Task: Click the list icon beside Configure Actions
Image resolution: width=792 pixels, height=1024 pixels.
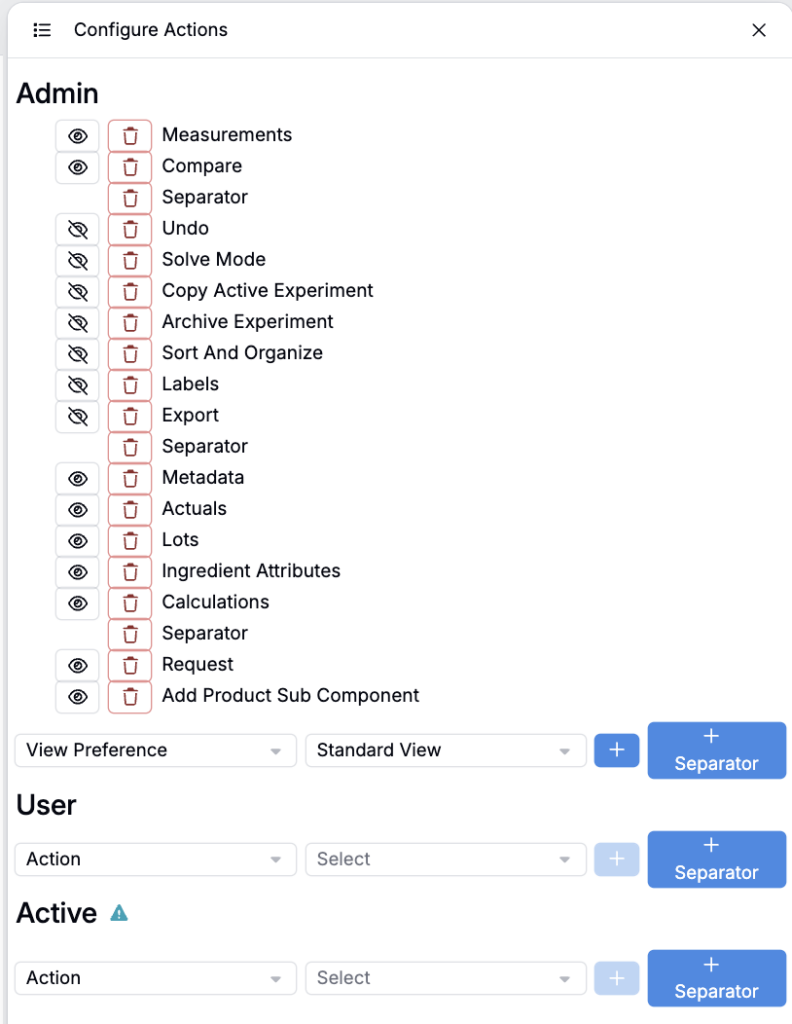Action: point(42,30)
